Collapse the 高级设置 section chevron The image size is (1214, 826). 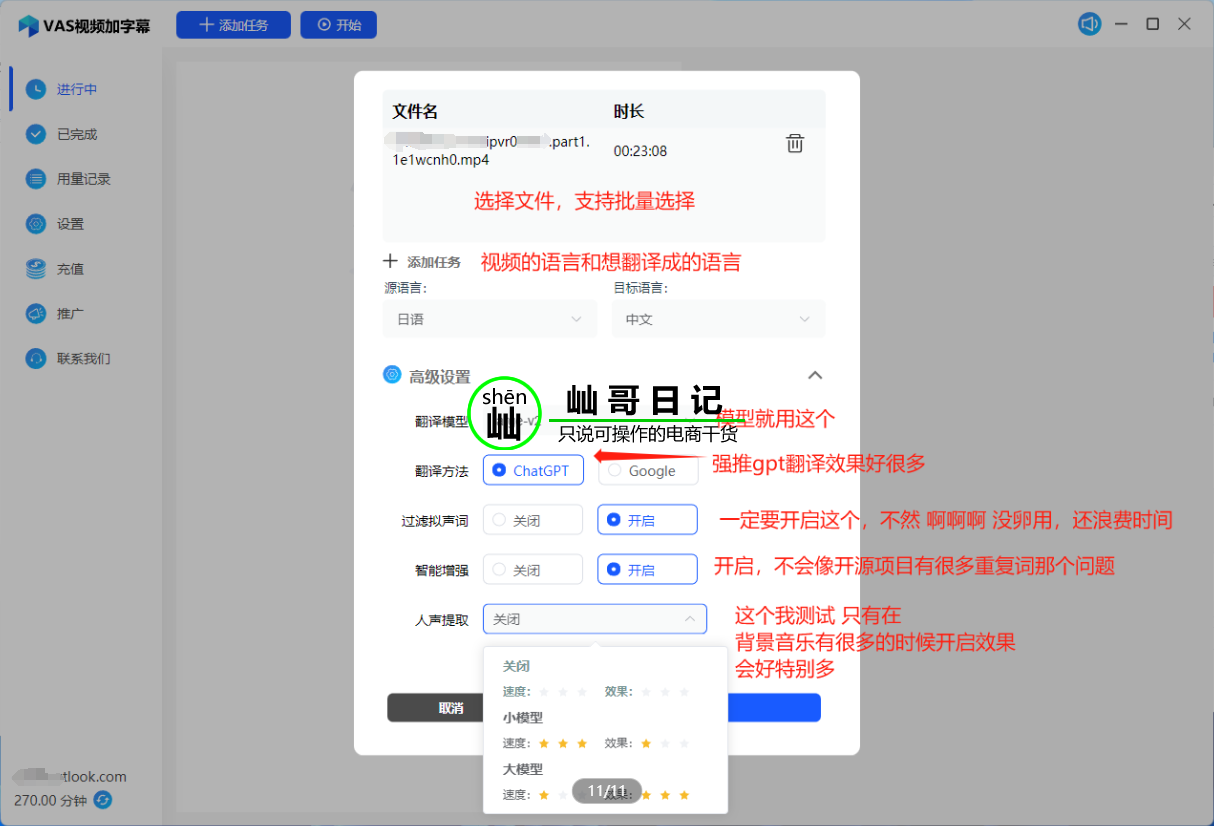coord(815,375)
